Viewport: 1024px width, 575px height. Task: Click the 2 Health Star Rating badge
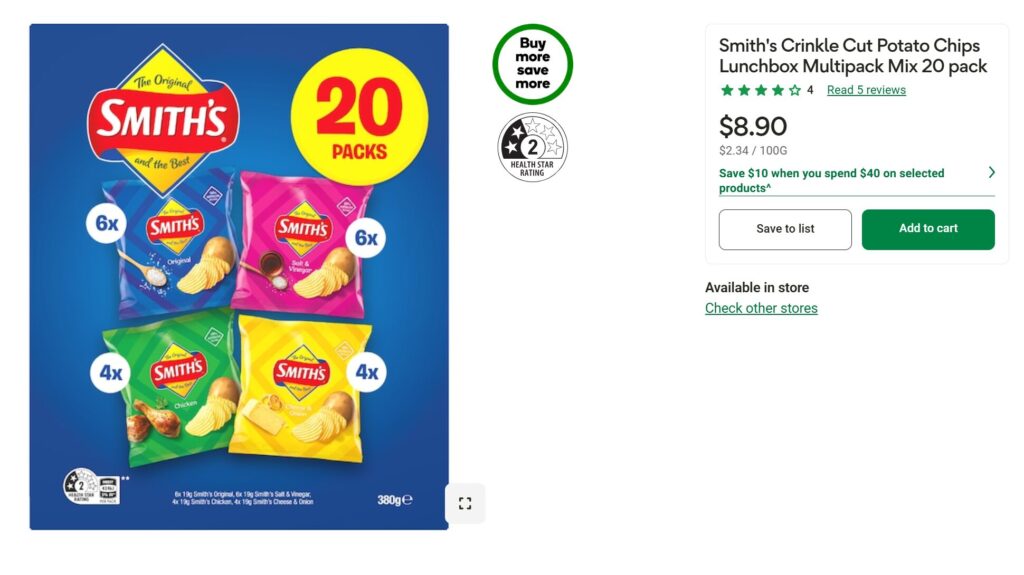click(532, 147)
